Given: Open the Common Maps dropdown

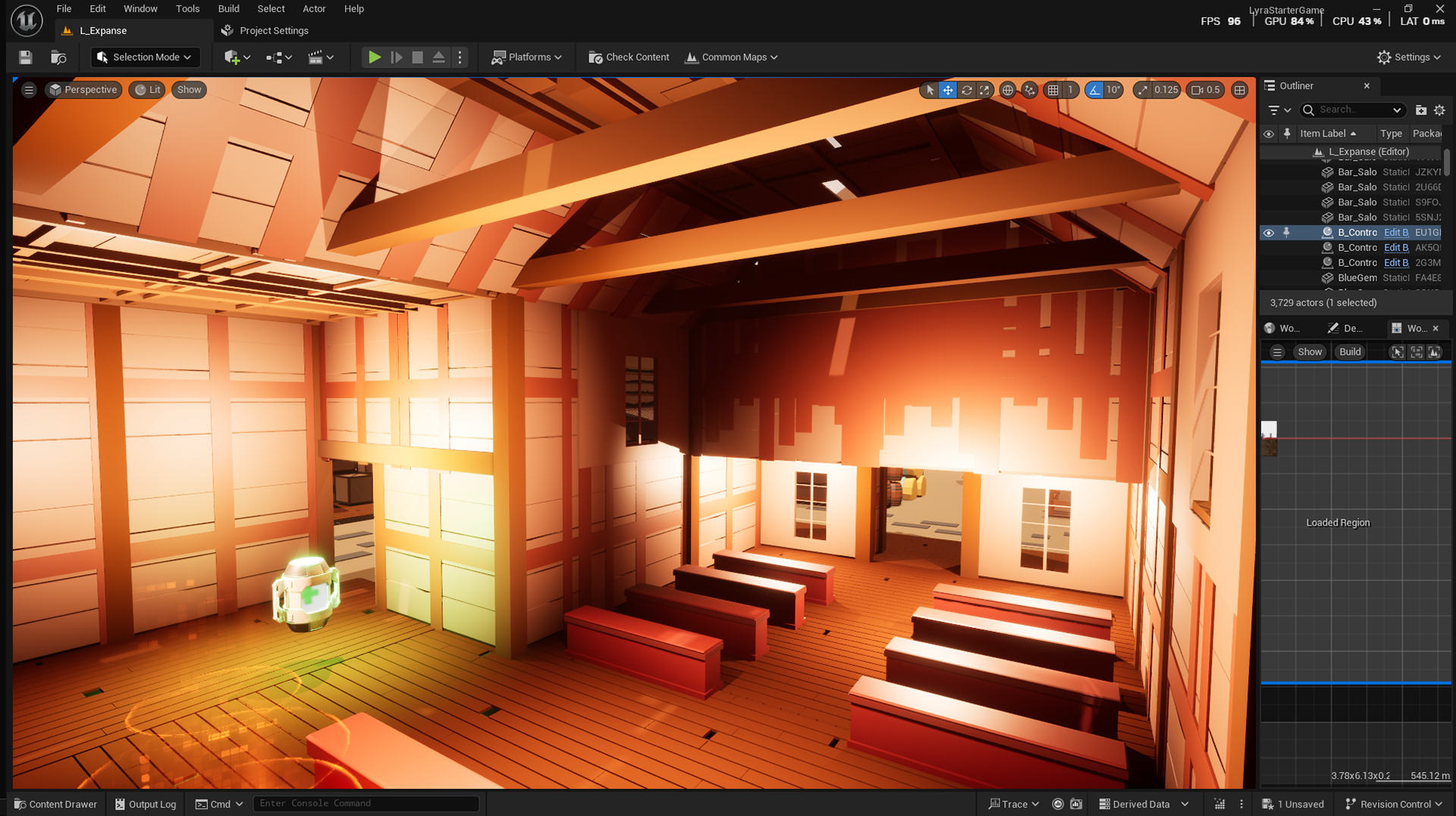Looking at the screenshot, I should pos(731,57).
